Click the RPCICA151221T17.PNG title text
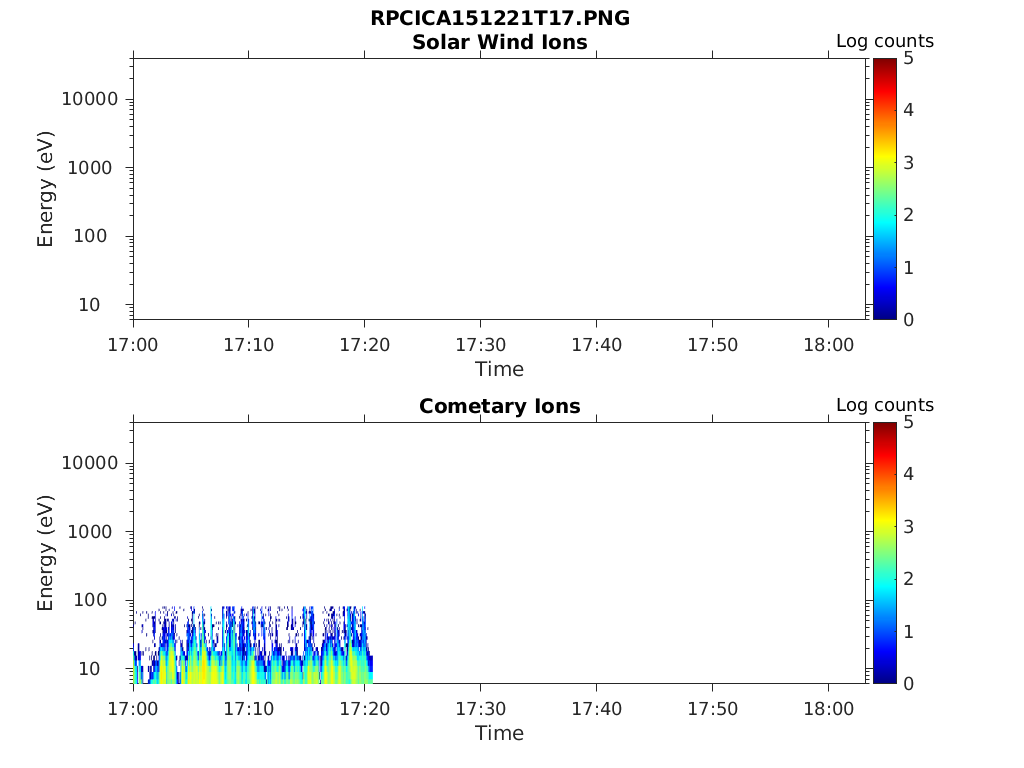Screen dimensions: 1024x768 coord(500,18)
